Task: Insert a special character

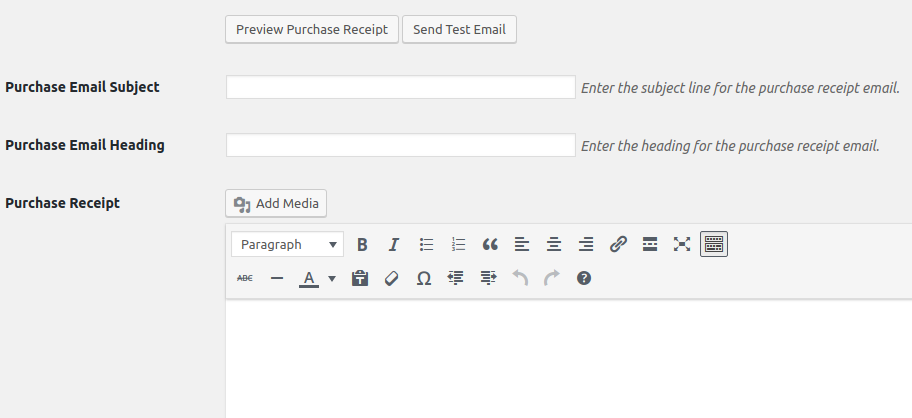Action: [x=424, y=279]
